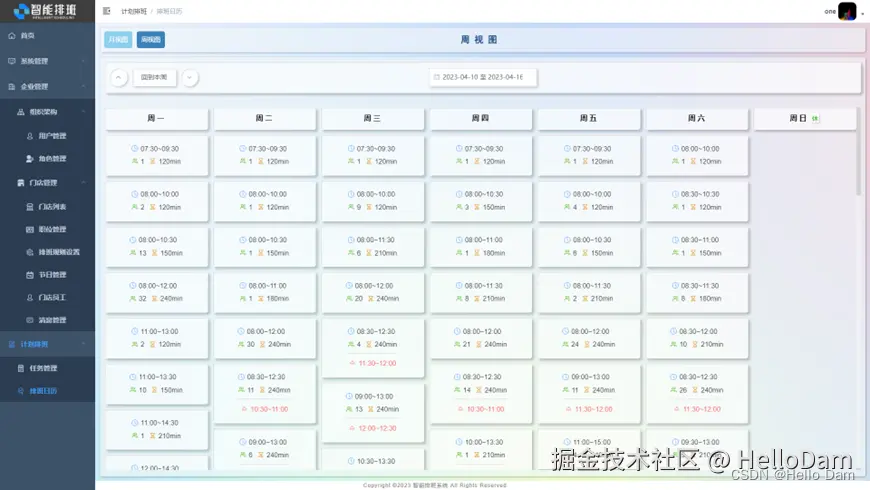Open 周二 08:00~12:00 shift with 30 people
The height and width of the screenshot is (490, 870).
tap(265, 338)
